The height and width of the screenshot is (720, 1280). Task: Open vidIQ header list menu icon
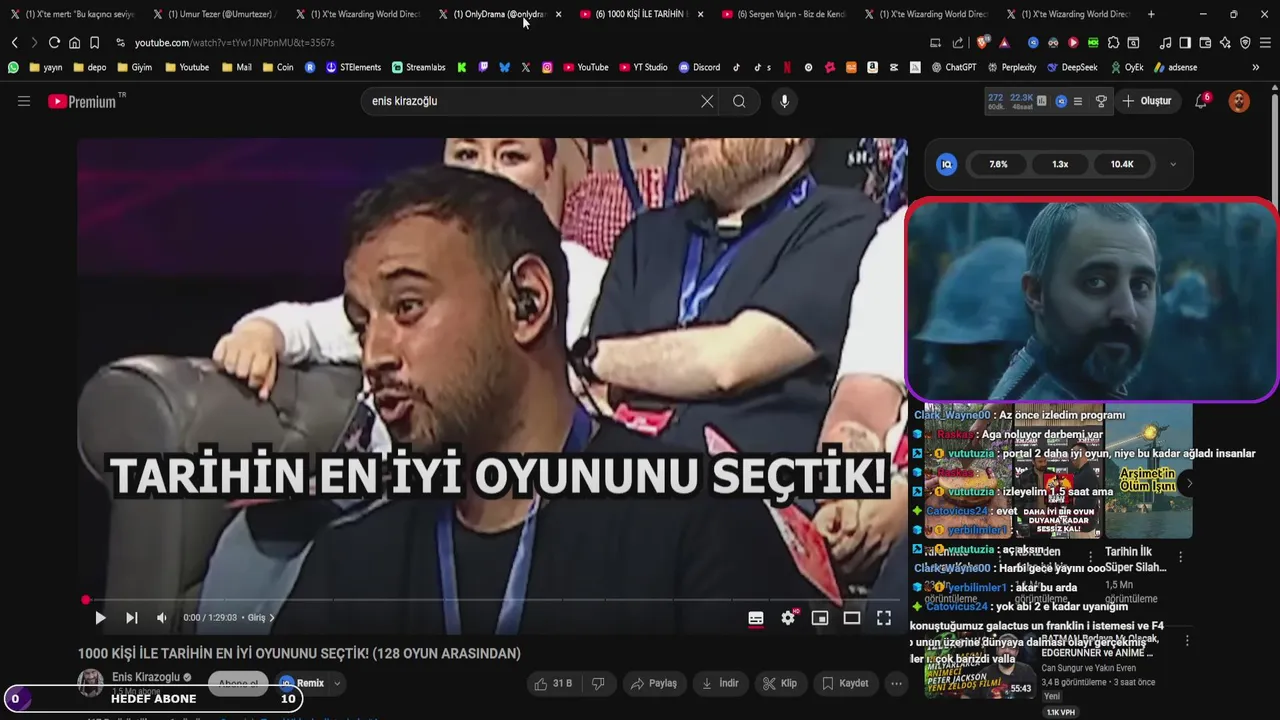pos(1078,101)
